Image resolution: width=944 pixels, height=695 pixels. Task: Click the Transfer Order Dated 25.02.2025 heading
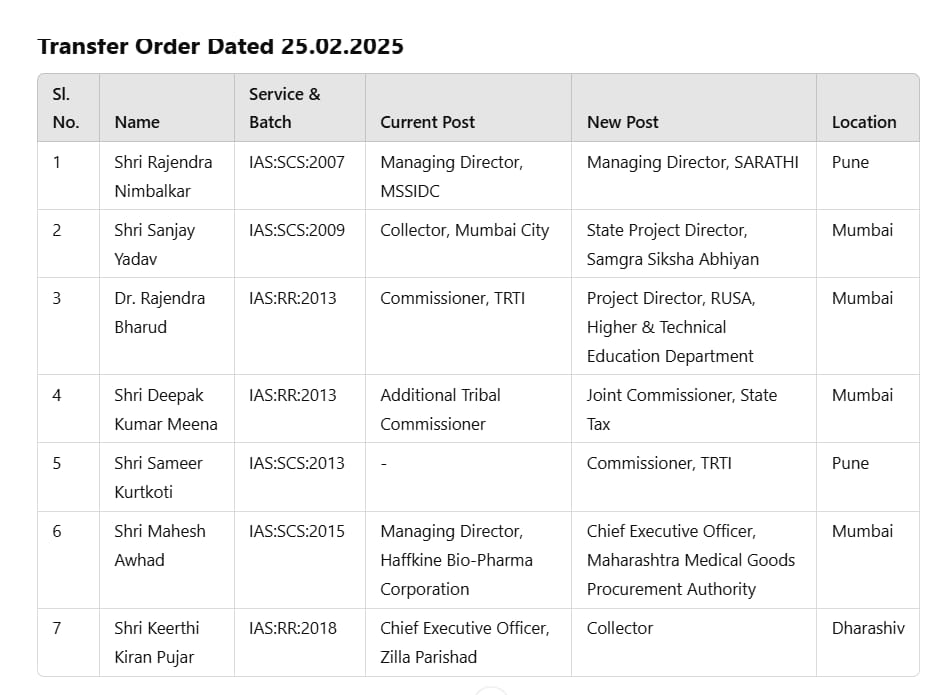pos(220,46)
